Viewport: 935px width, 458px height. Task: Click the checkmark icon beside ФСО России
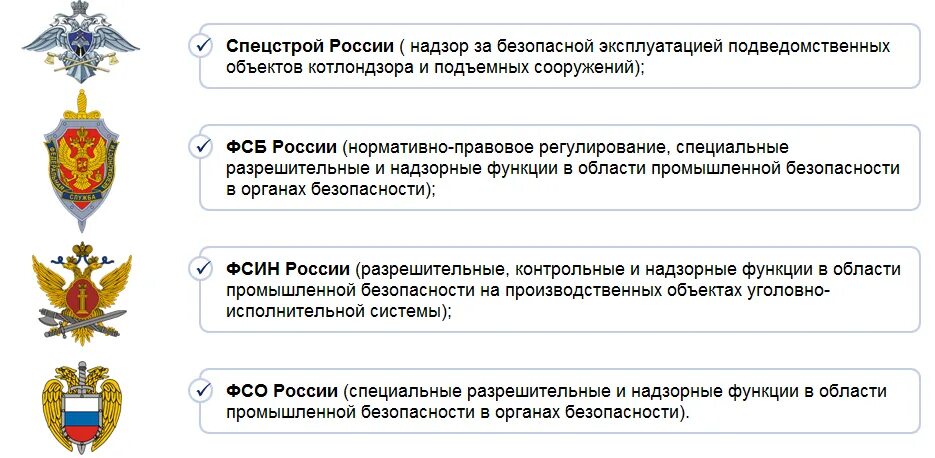[200, 391]
